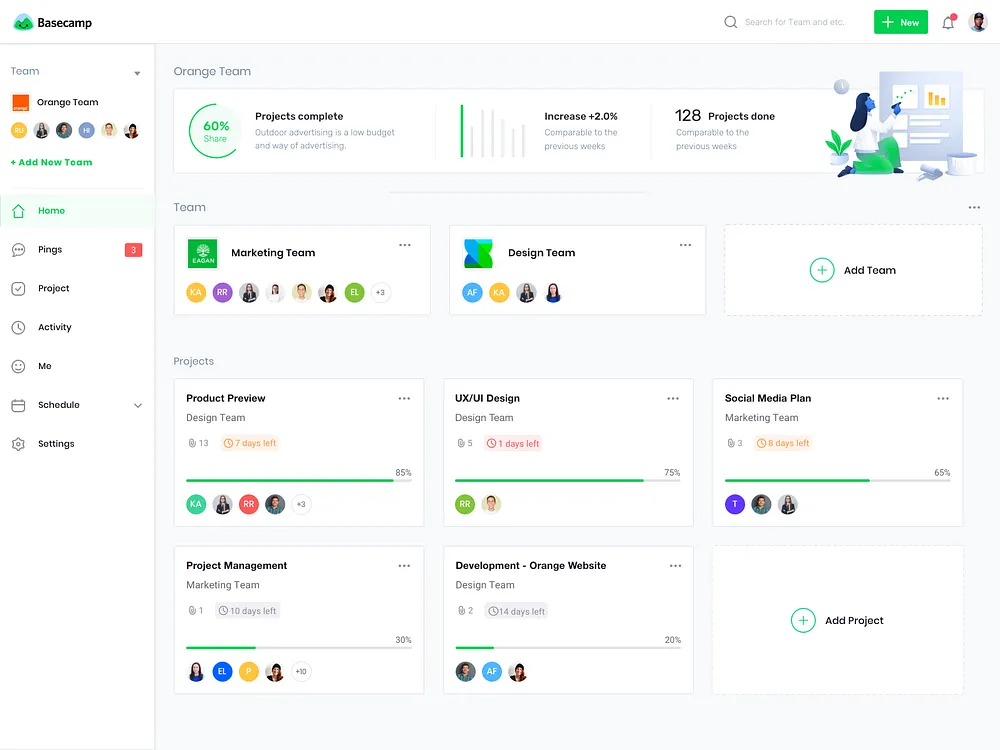Viewport: 1000px width, 750px height.
Task: Click attachment clip icon on Social Media Plan
Action: 731,443
